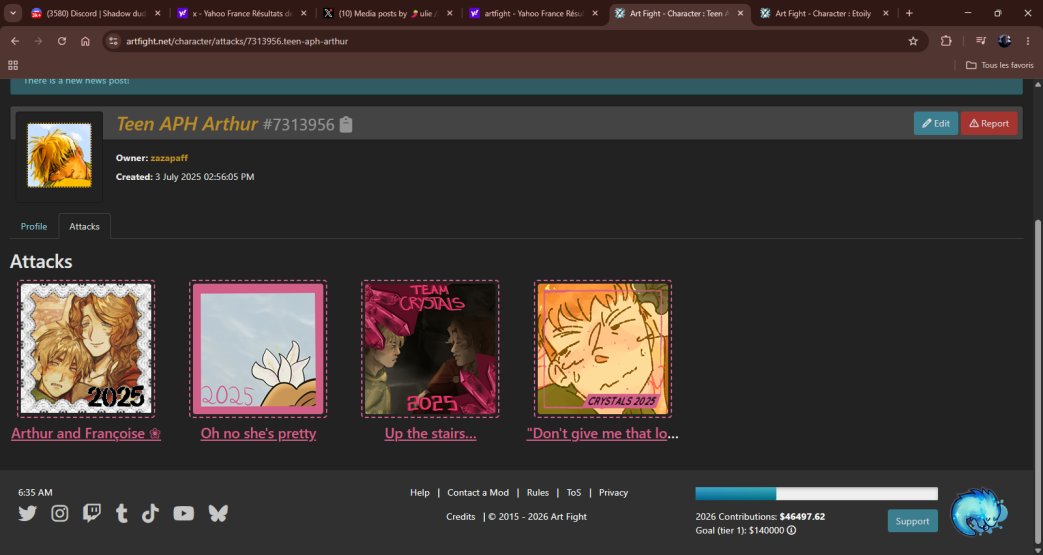1043x555 pixels.
Task: Switch to the artfight Yahoo France tab
Action: 534,13
